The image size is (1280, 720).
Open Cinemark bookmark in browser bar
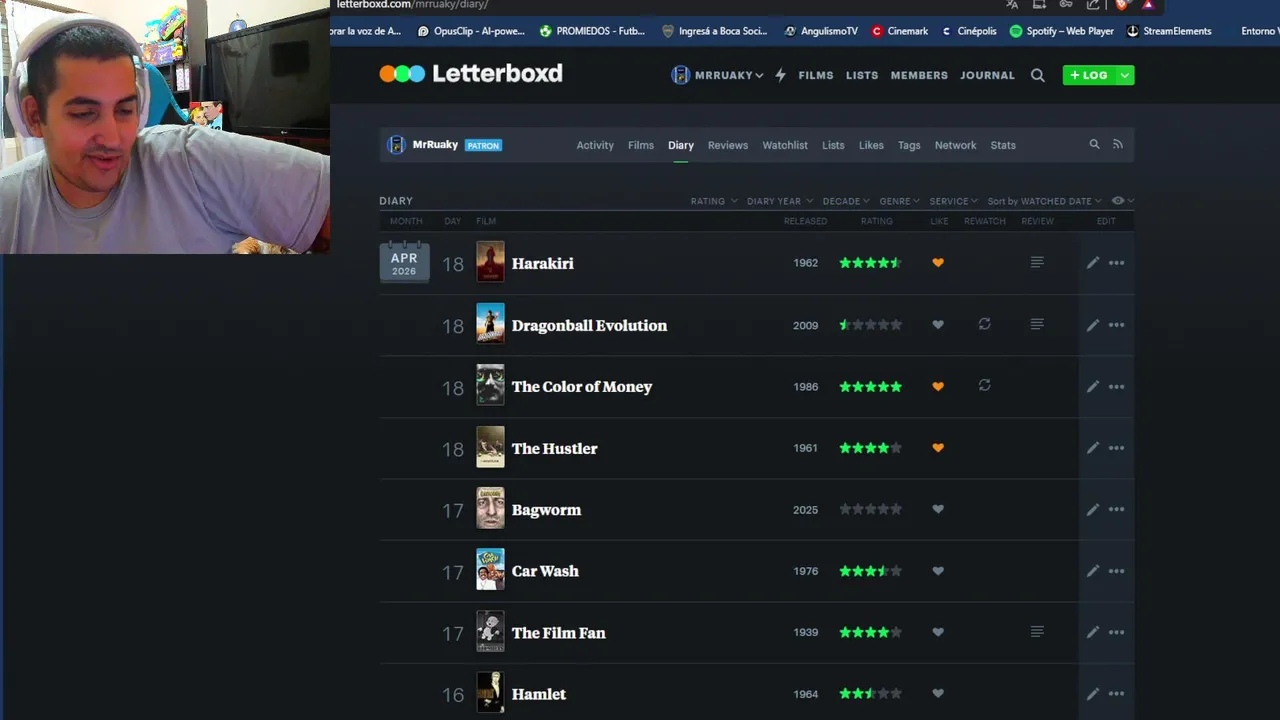900,31
